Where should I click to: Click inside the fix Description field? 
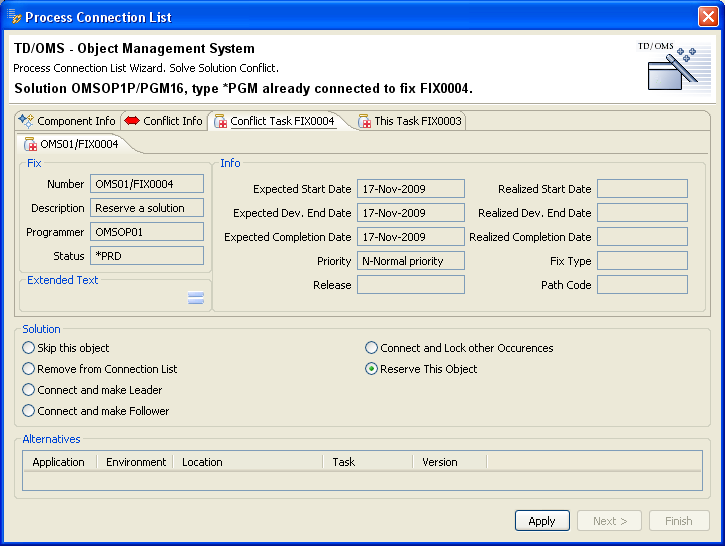pyautogui.click(x=147, y=208)
